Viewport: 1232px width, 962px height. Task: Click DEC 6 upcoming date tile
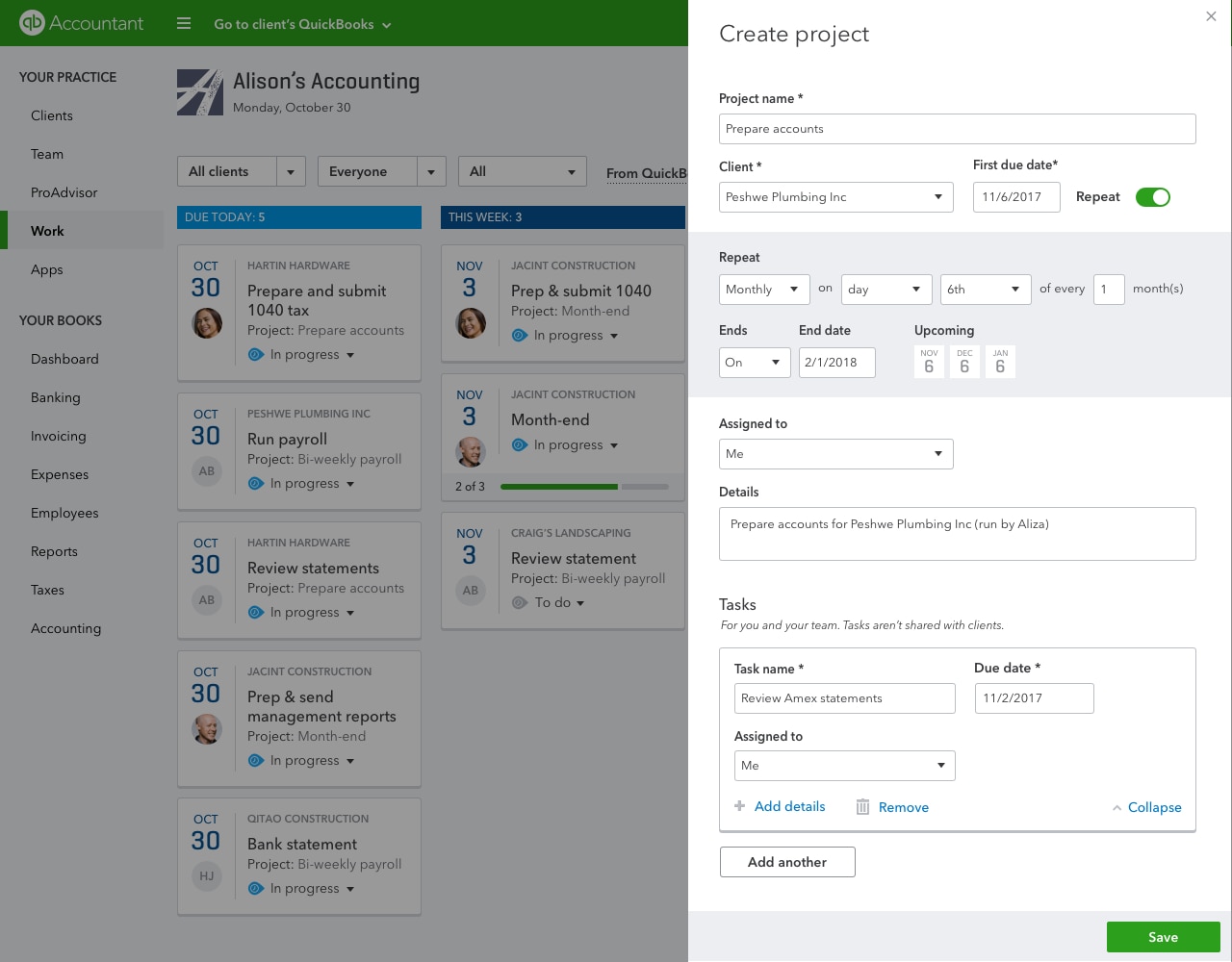coord(964,362)
